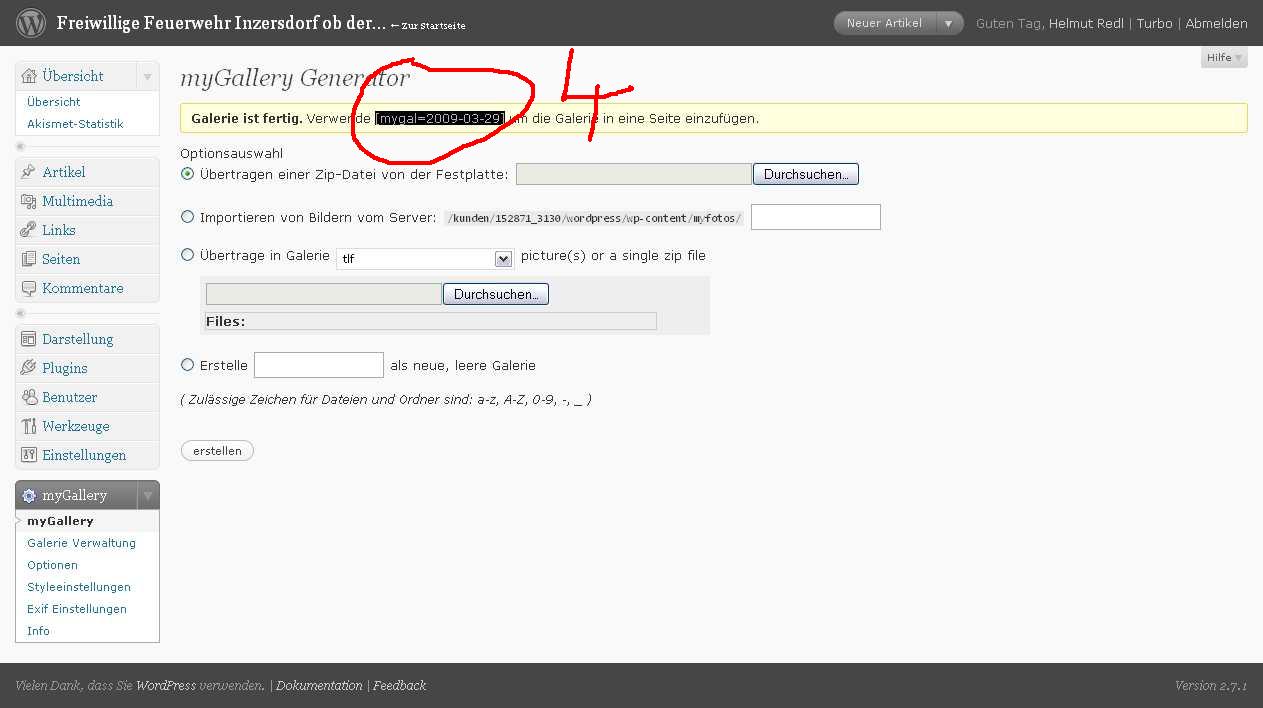Select the Übertrage in Galerie radio option
The height and width of the screenshot is (708, 1263).
(x=187, y=255)
